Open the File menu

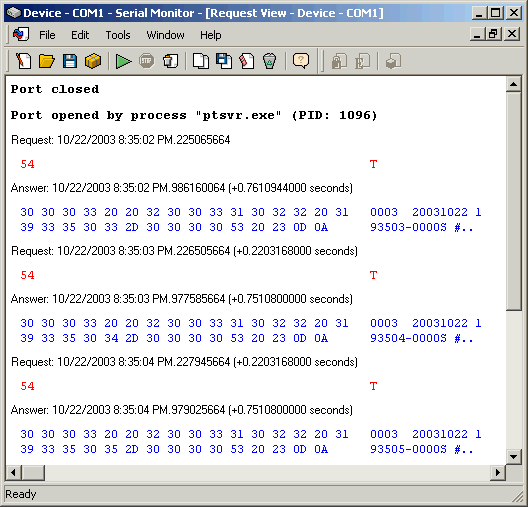pos(47,35)
